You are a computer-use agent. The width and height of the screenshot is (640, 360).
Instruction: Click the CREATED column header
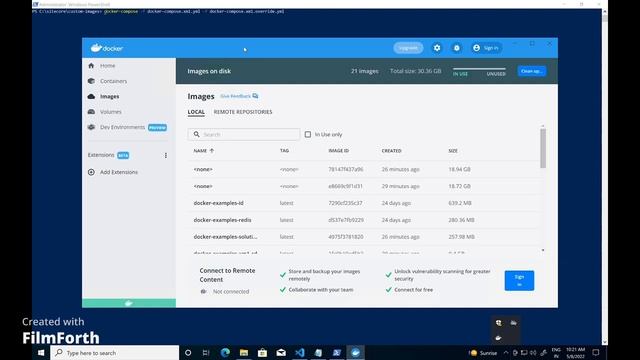(391, 151)
